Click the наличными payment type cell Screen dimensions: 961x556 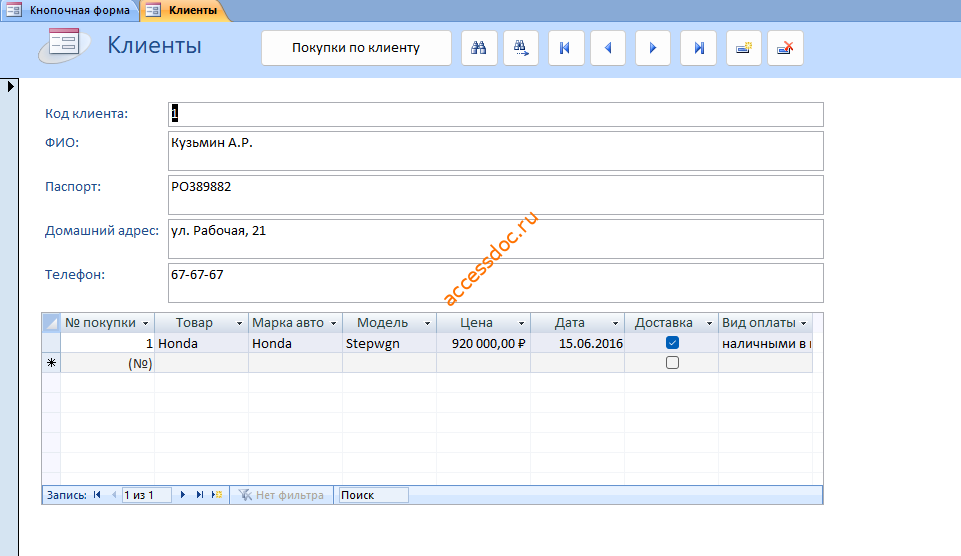pyautogui.click(x=765, y=343)
